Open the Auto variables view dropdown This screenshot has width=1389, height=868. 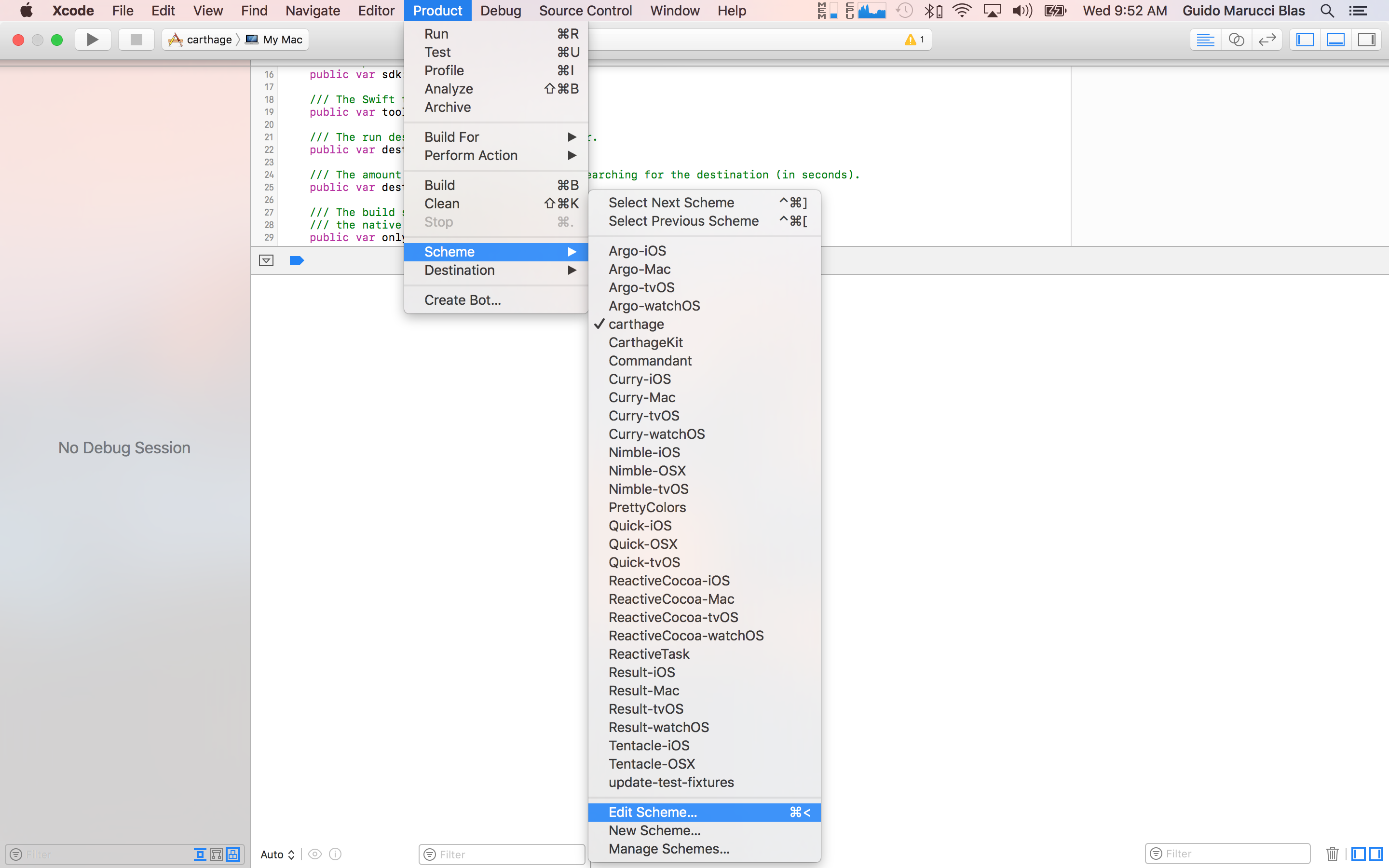click(x=278, y=854)
